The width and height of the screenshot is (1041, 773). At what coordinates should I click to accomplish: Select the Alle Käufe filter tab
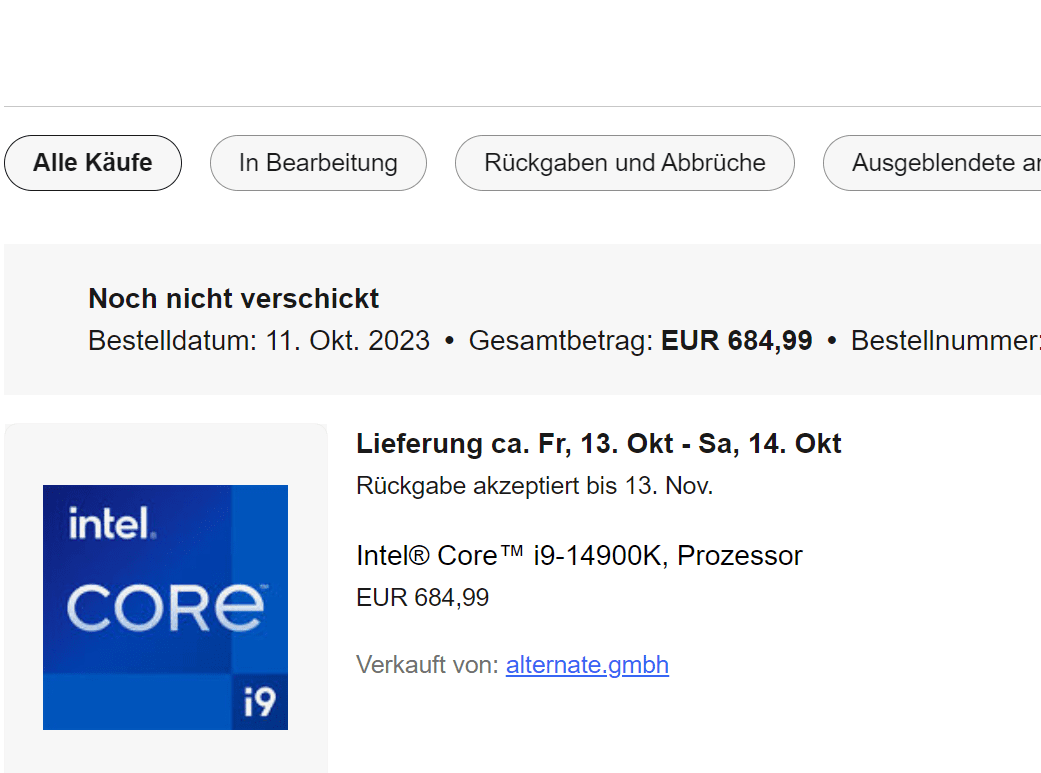point(93,163)
